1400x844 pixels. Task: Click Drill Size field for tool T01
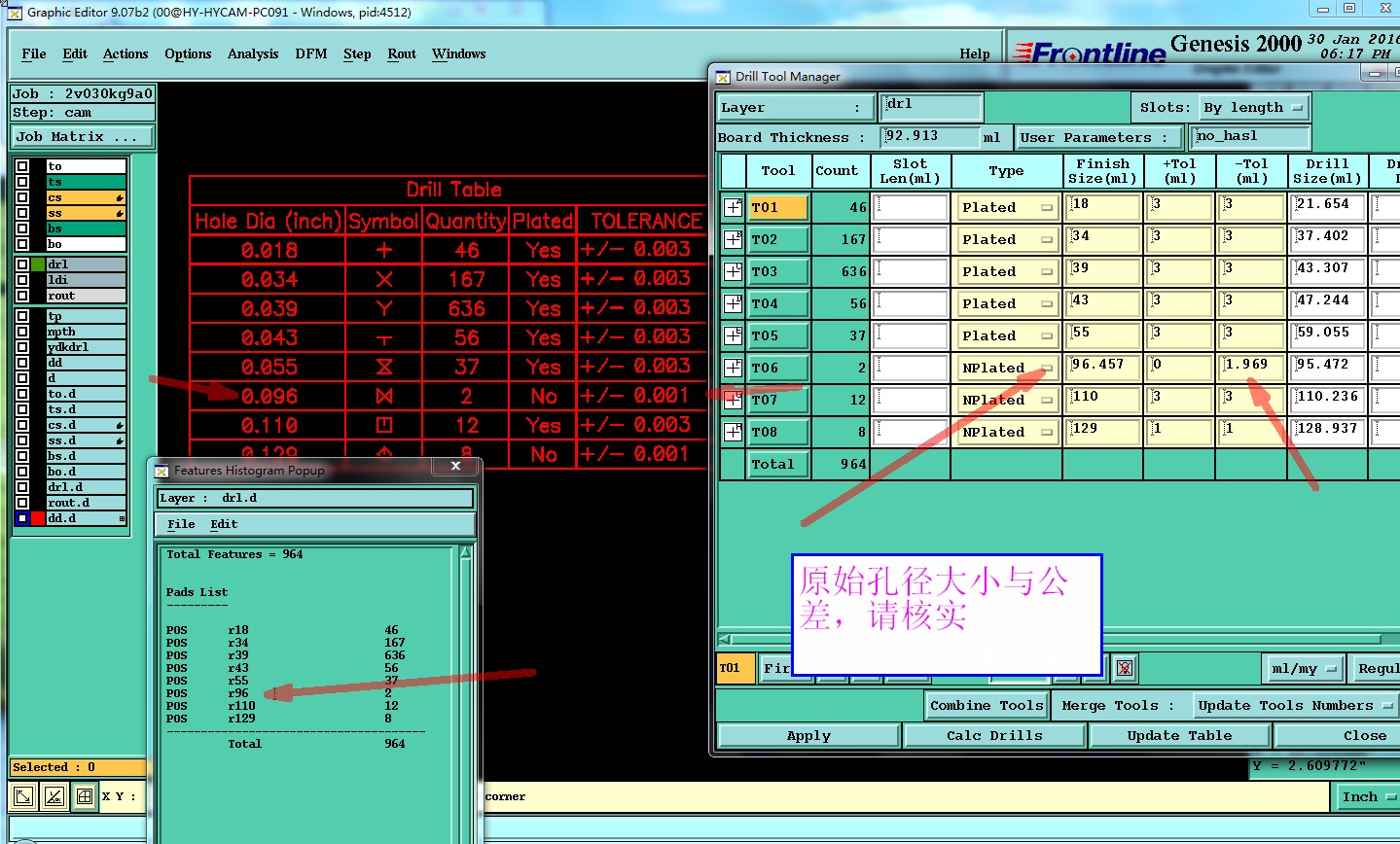[1327, 207]
